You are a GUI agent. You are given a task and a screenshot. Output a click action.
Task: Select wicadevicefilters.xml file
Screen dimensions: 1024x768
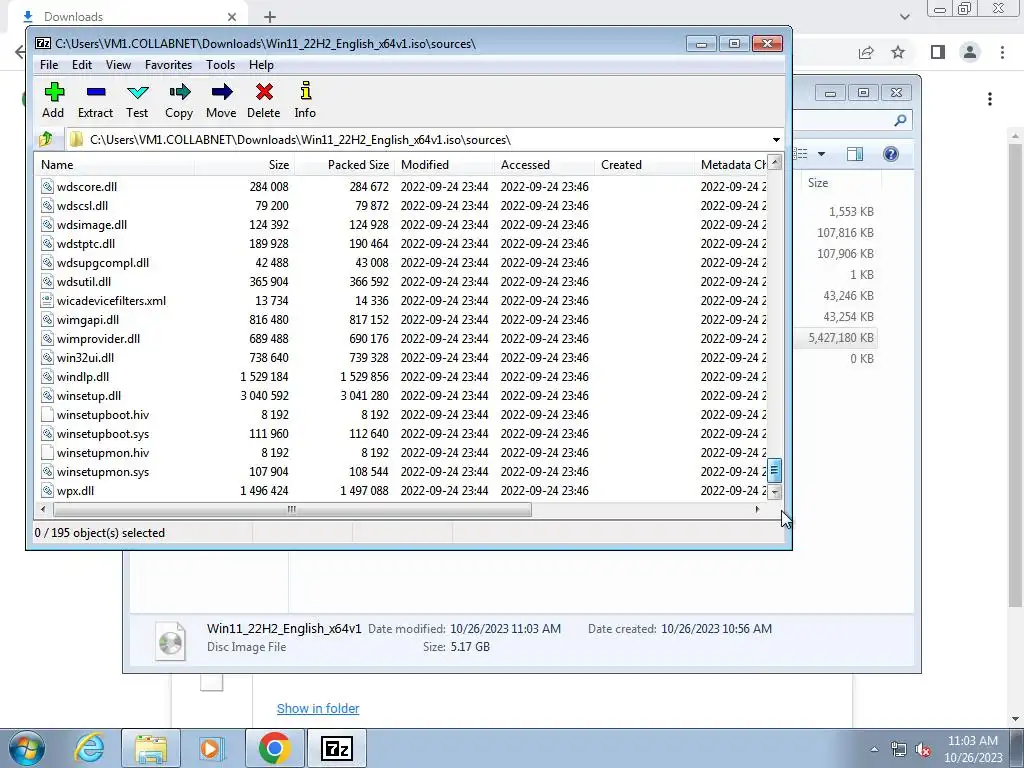[111, 300]
